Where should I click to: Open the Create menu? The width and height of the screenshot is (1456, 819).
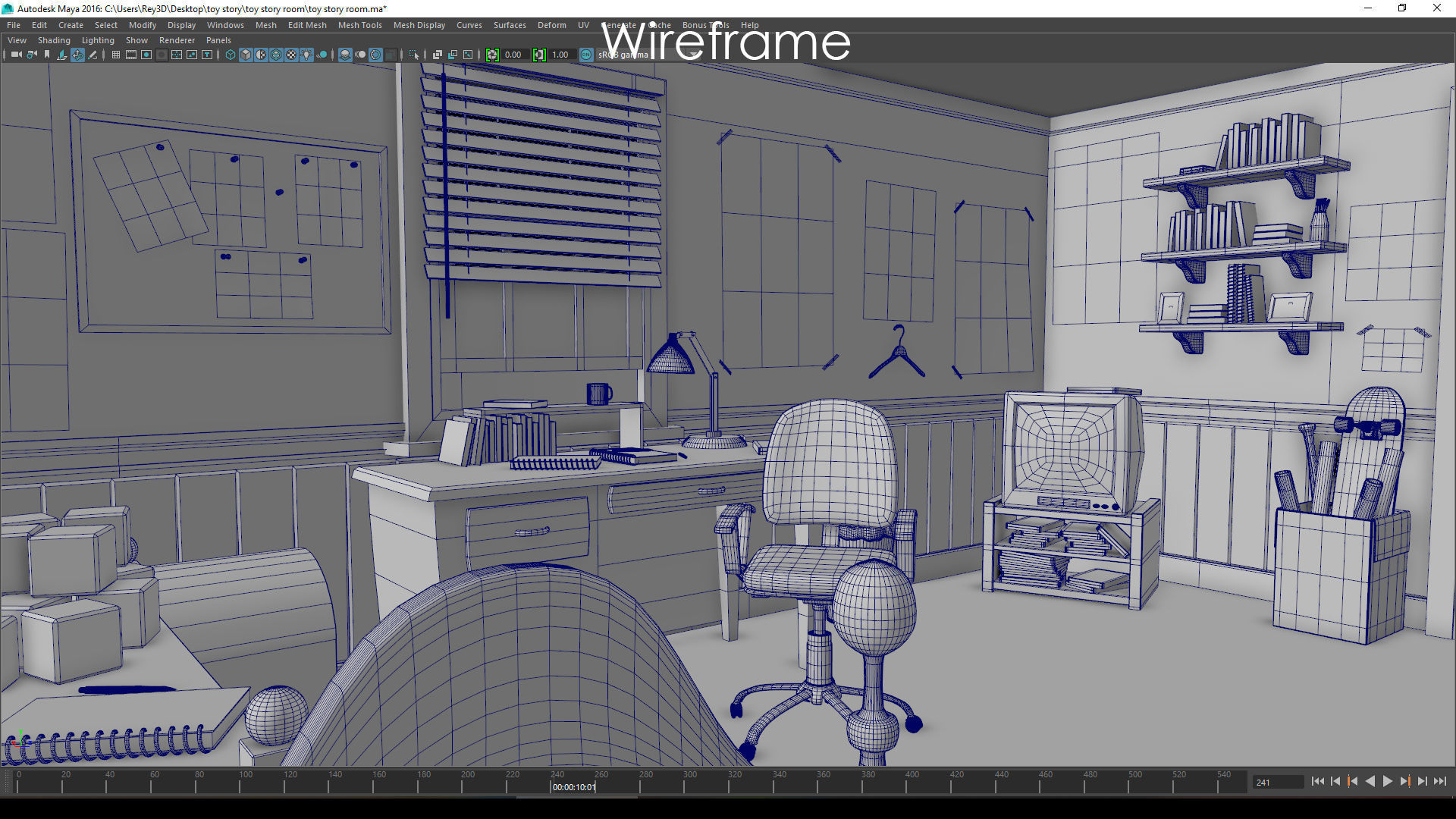(x=71, y=25)
